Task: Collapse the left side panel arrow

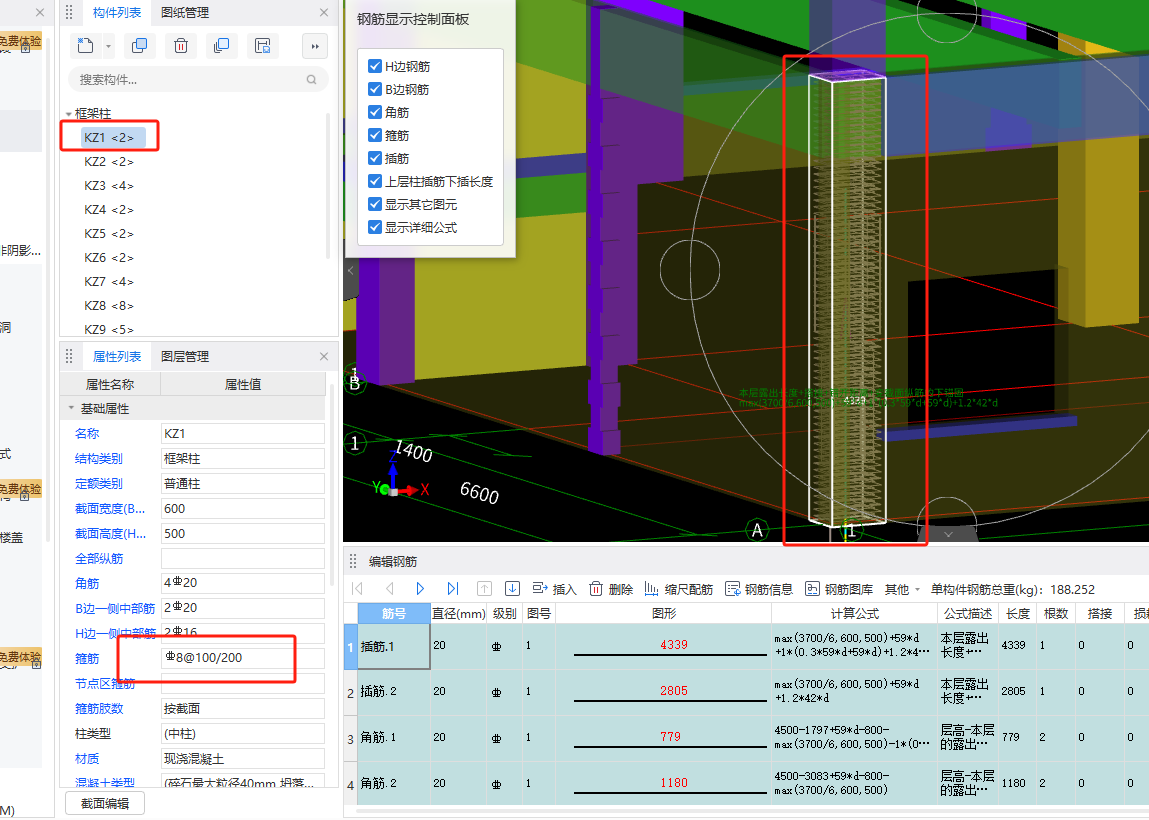Action: click(350, 270)
